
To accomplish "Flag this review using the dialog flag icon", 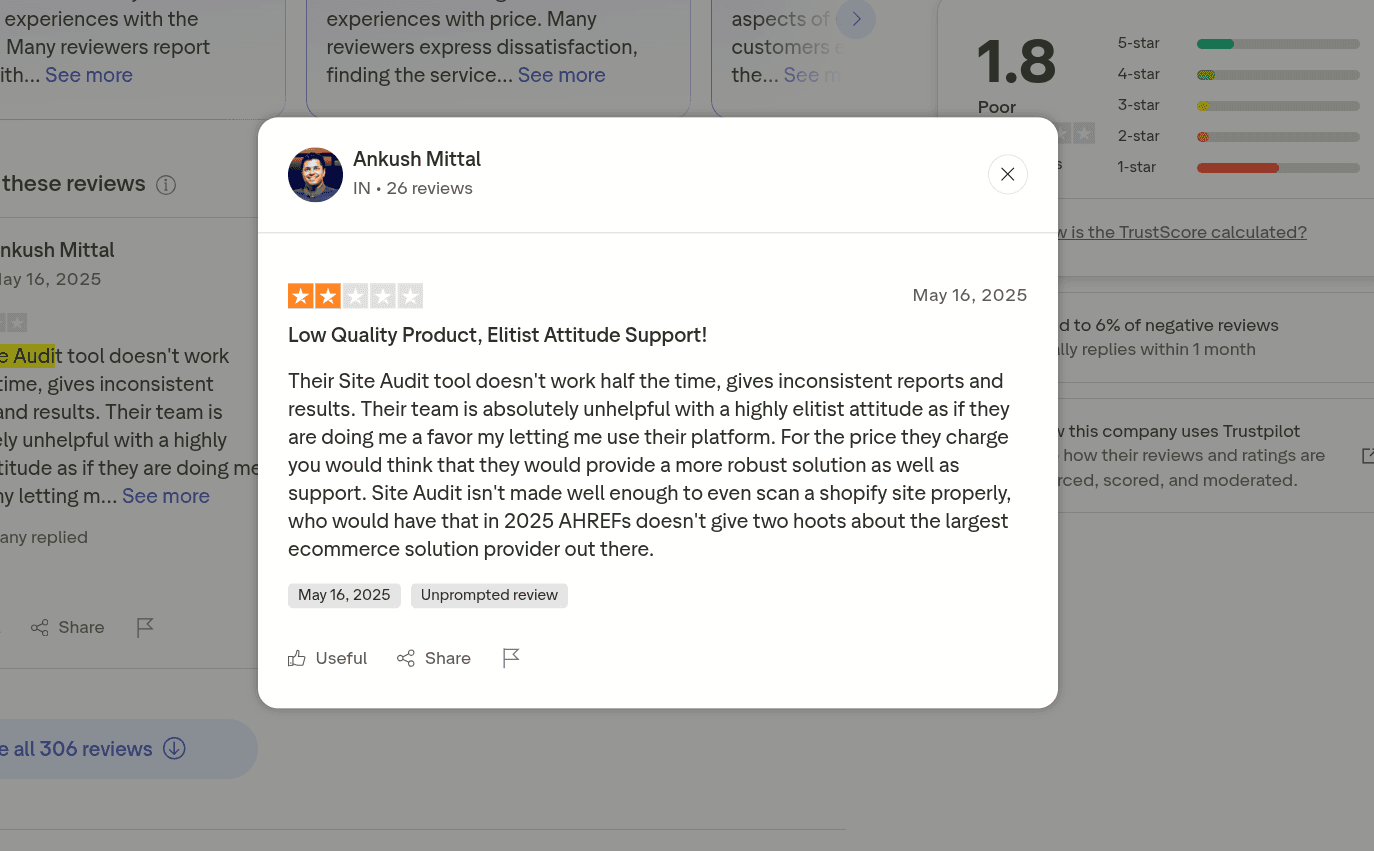I will (x=511, y=657).
